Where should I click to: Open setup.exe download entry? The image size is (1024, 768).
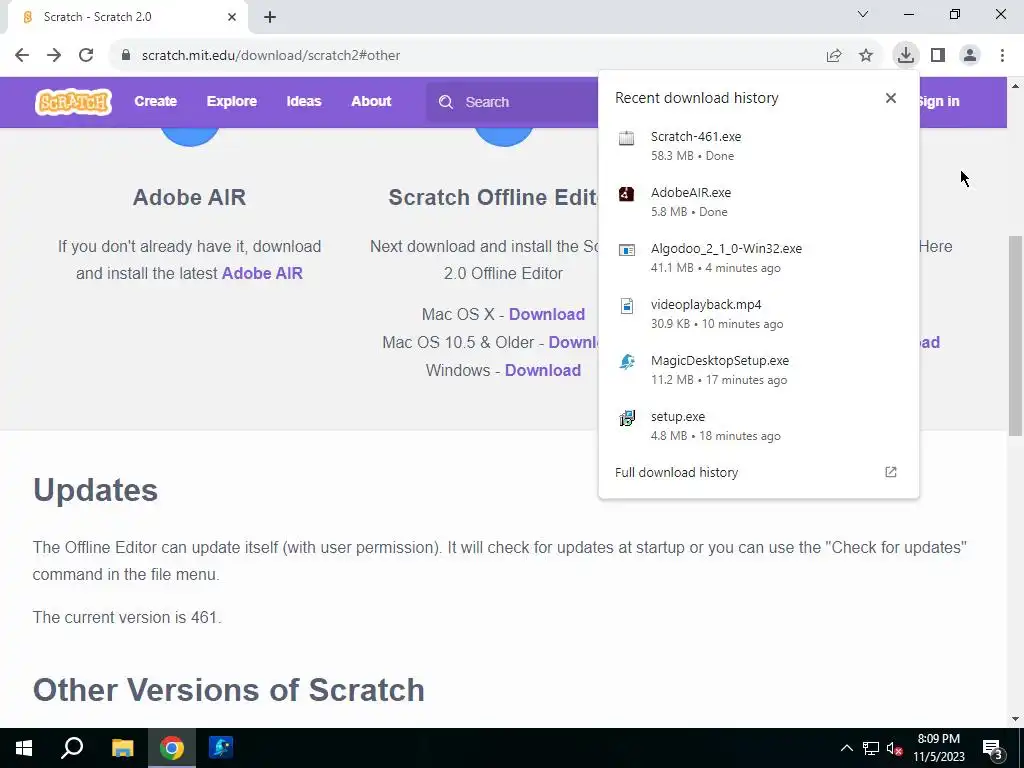tap(758, 426)
